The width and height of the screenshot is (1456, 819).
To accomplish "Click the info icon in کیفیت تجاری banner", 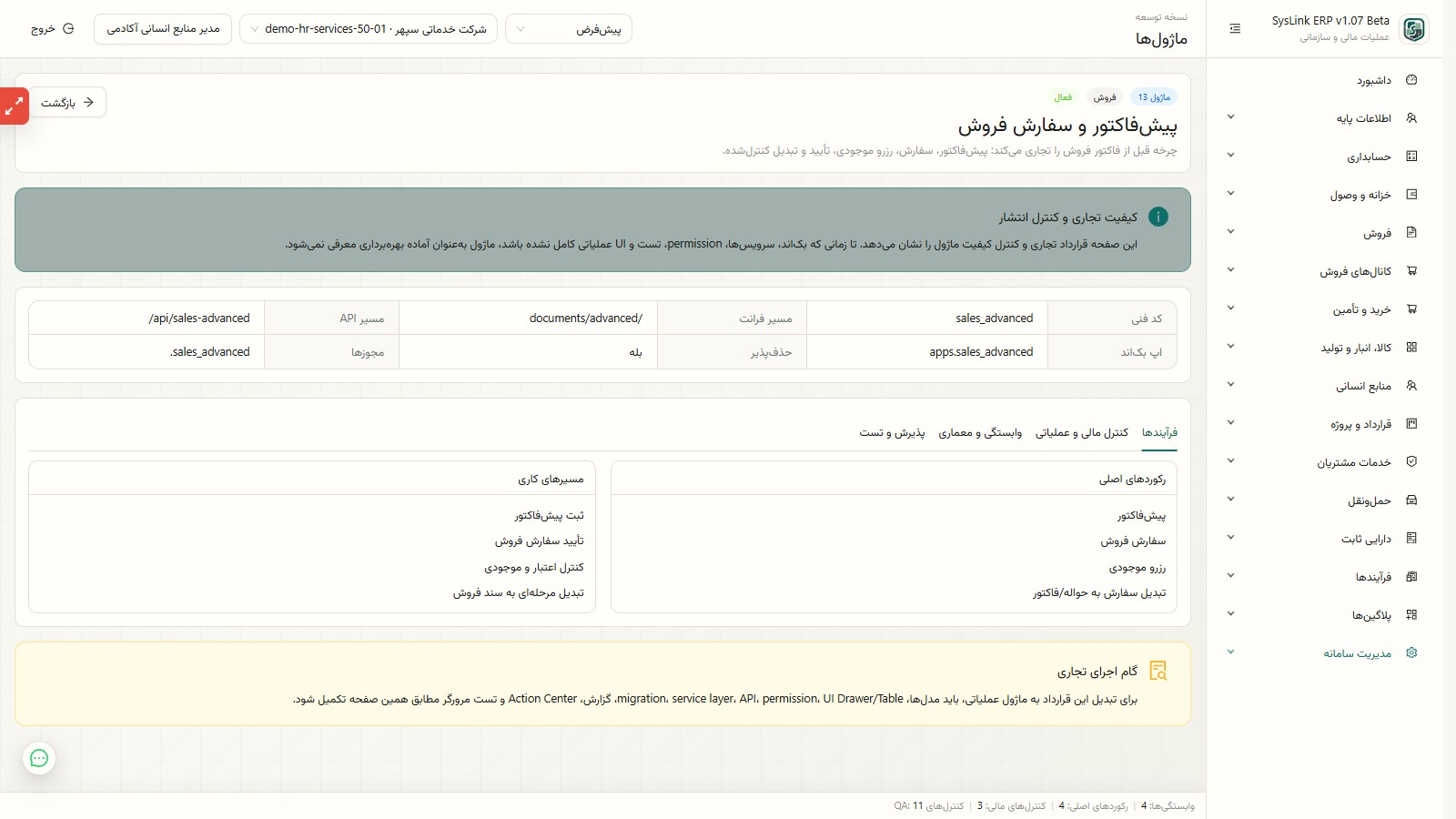I will 1158,217.
